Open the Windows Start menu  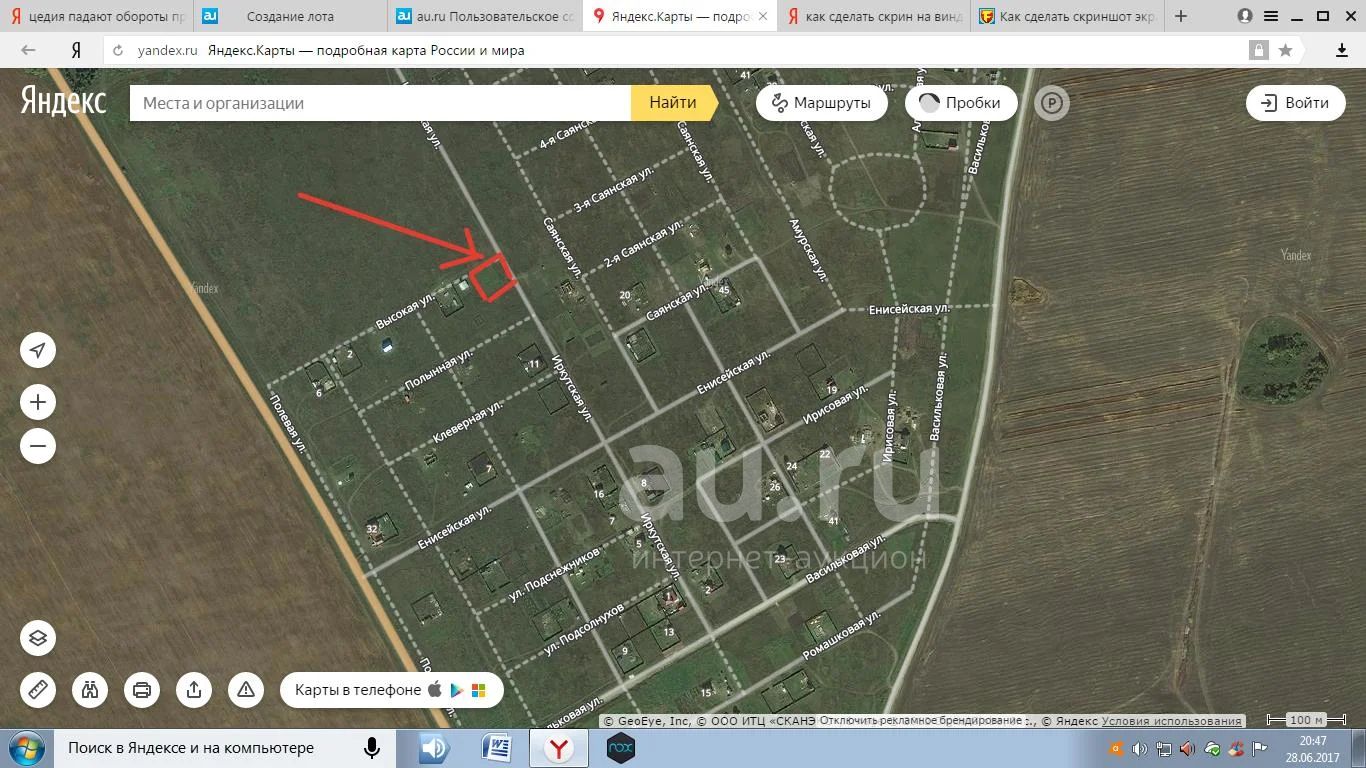[x=27, y=748]
